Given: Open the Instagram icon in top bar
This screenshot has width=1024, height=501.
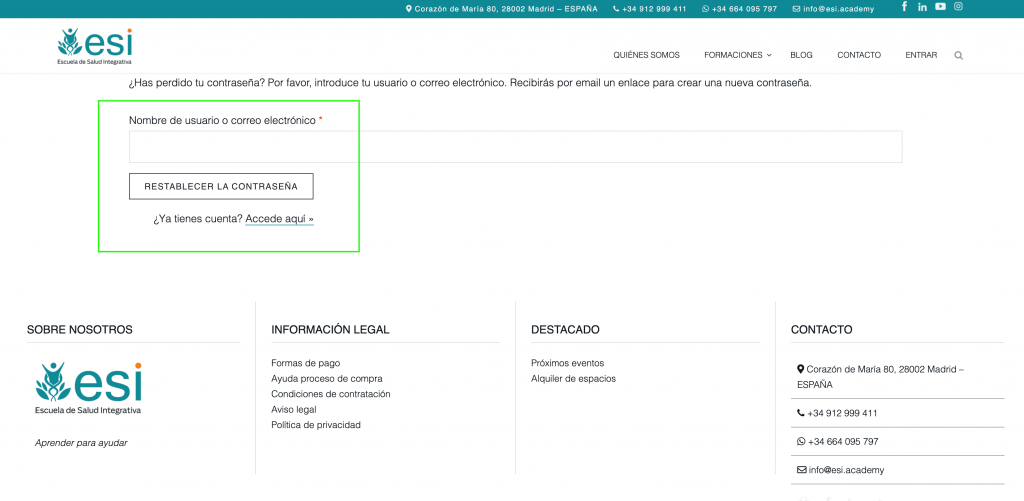Looking at the screenshot, I should [958, 7].
